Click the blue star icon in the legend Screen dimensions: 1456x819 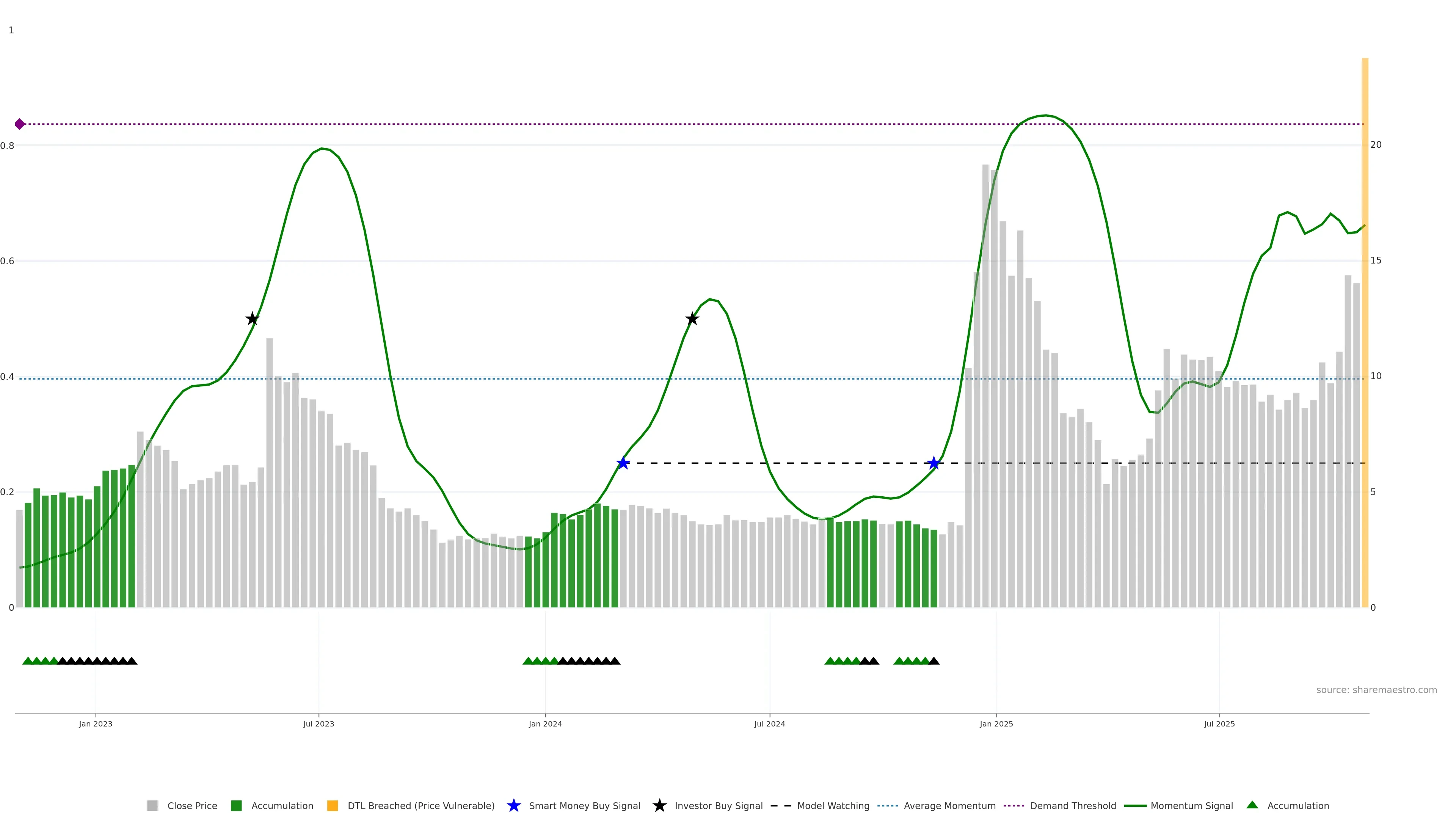[x=513, y=805]
